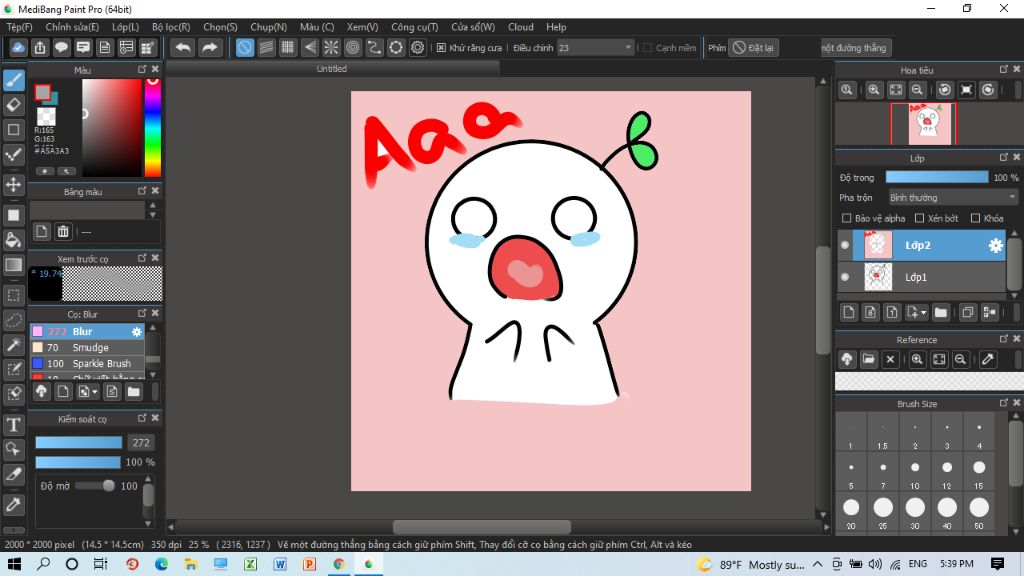The width and height of the screenshot is (1024, 576).
Task: Click horizontal canvas scrollbar
Action: 482,526
